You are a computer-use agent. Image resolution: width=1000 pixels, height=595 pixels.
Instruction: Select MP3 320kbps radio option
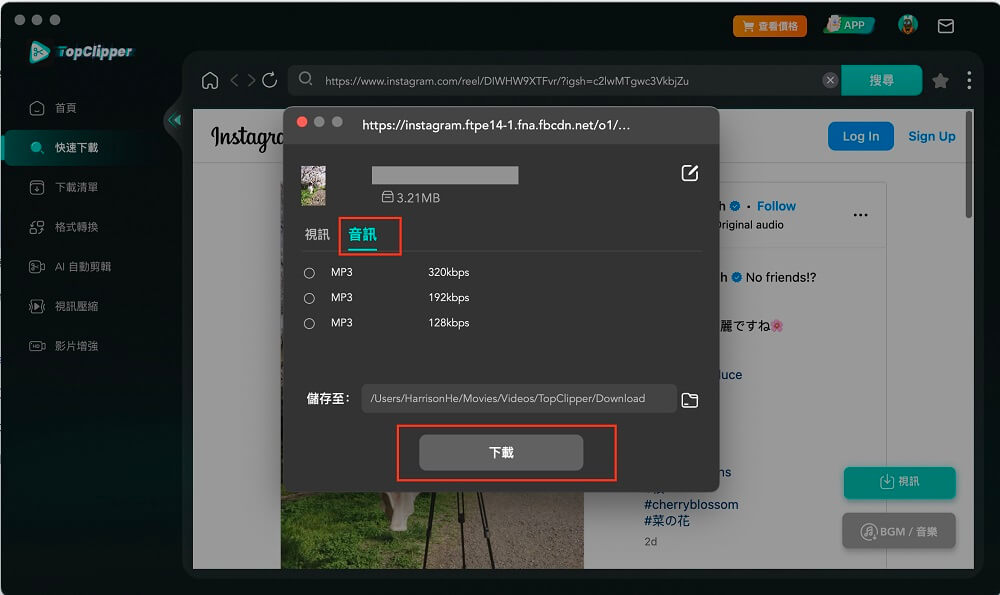(309, 273)
